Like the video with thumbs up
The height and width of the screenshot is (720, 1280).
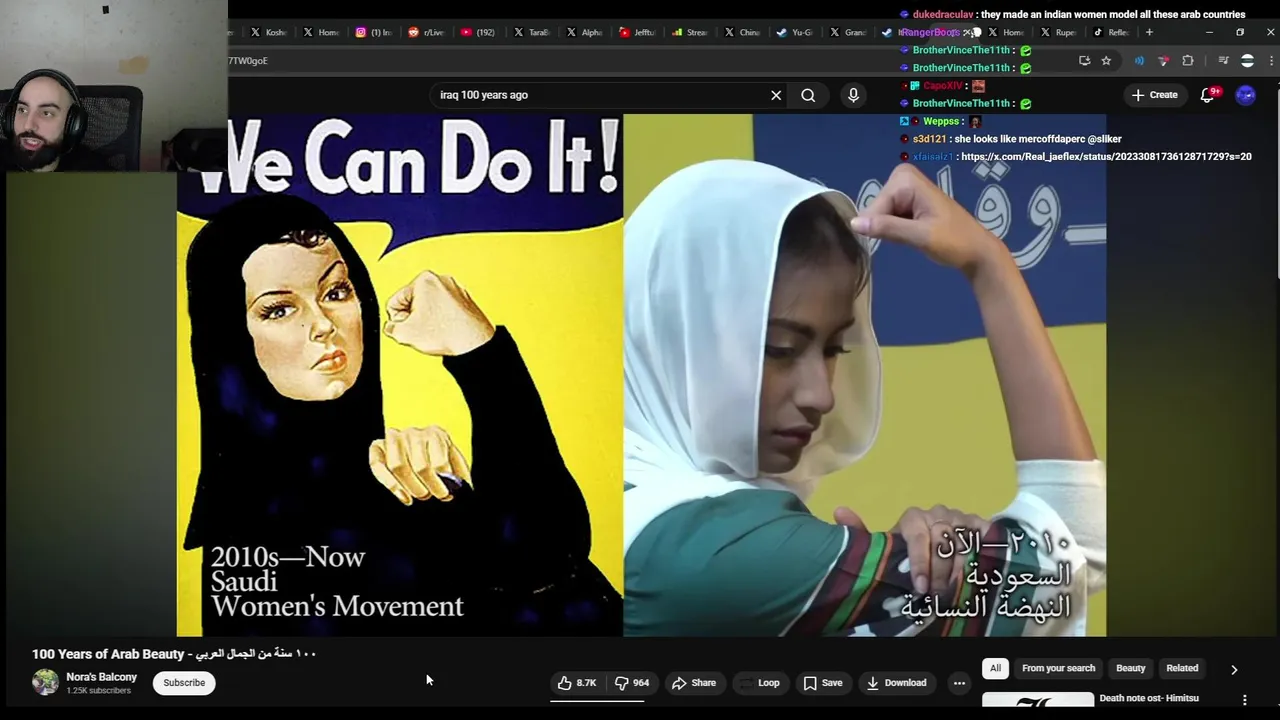577,683
